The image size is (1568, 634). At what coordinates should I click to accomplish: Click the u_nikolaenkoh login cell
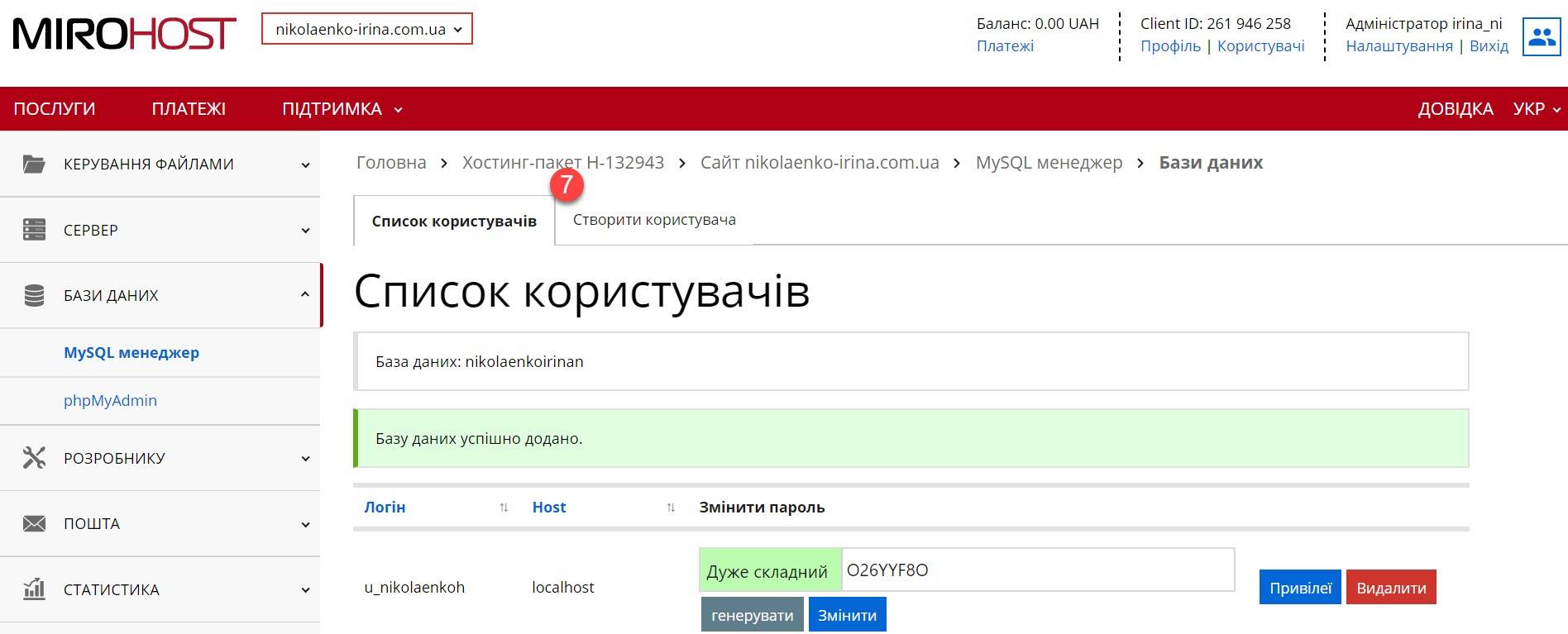point(414,588)
